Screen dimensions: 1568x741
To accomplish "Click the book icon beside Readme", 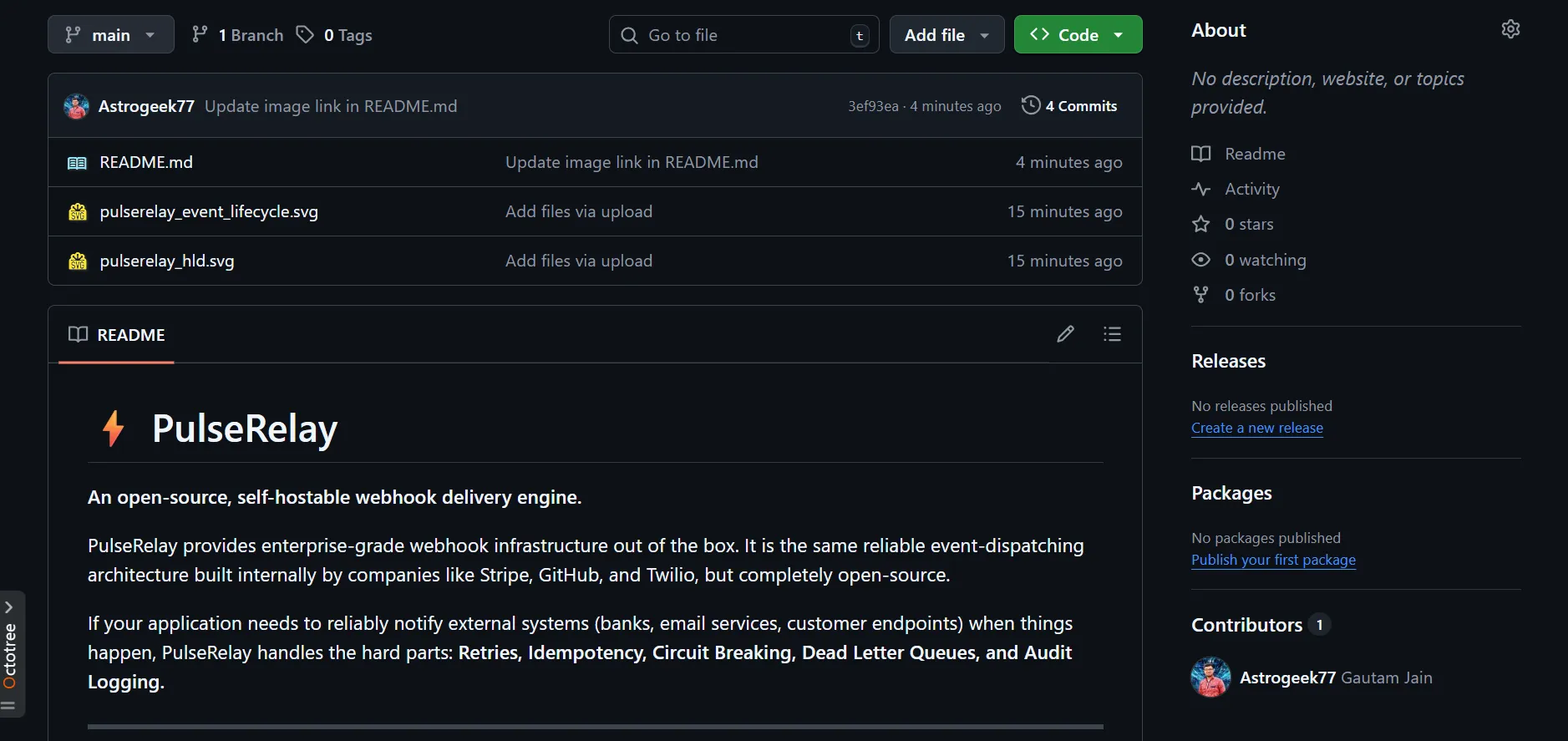I will (x=1200, y=154).
